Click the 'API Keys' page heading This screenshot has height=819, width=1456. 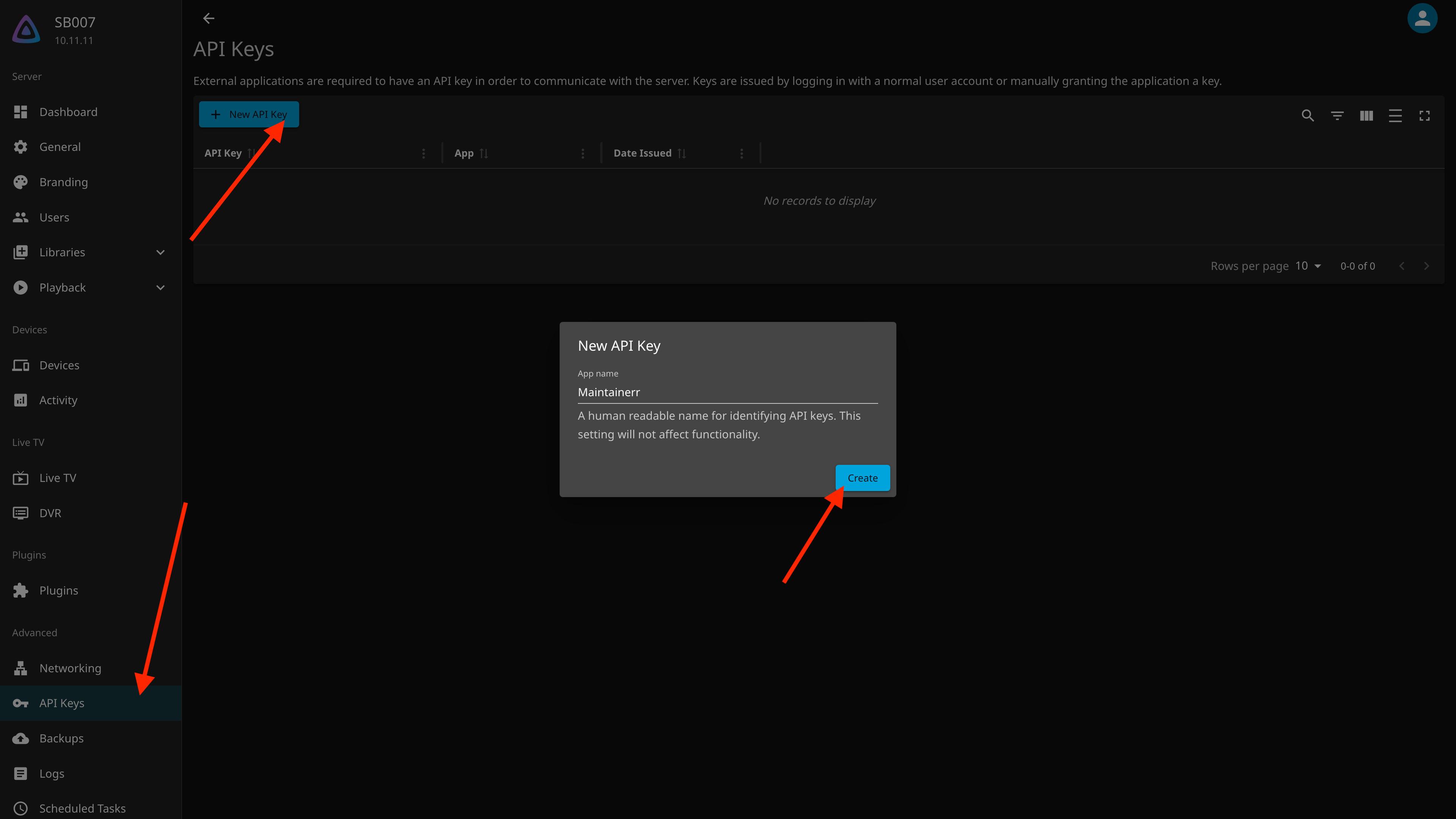[x=234, y=49]
